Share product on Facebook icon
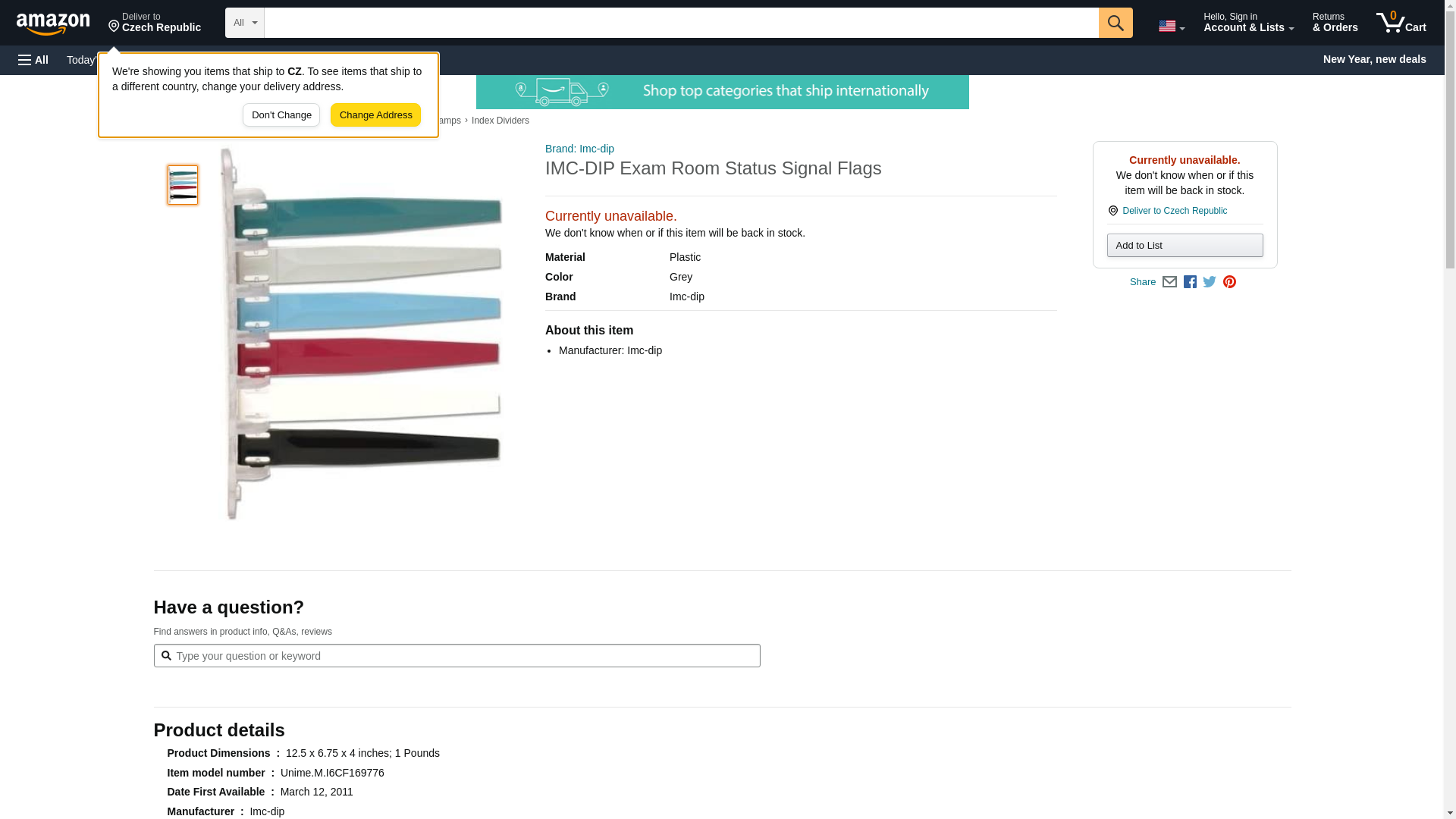The width and height of the screenshot is (1456, 819). click(1190, 282)
